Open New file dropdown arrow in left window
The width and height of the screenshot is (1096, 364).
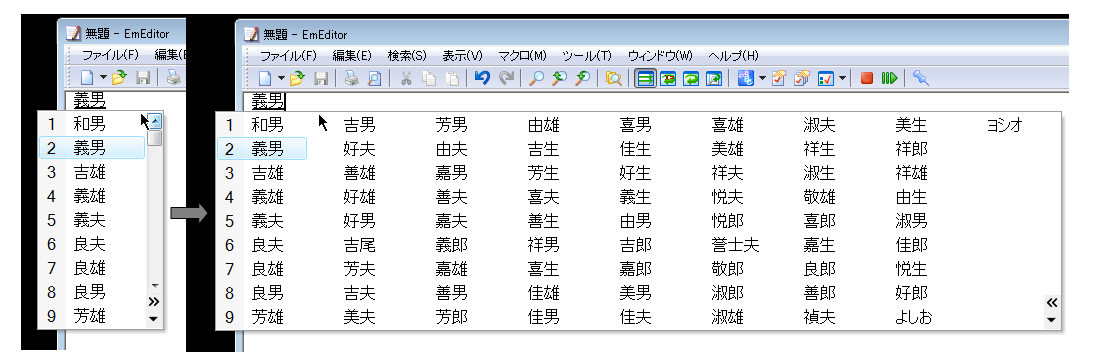[x=103, y=78]
